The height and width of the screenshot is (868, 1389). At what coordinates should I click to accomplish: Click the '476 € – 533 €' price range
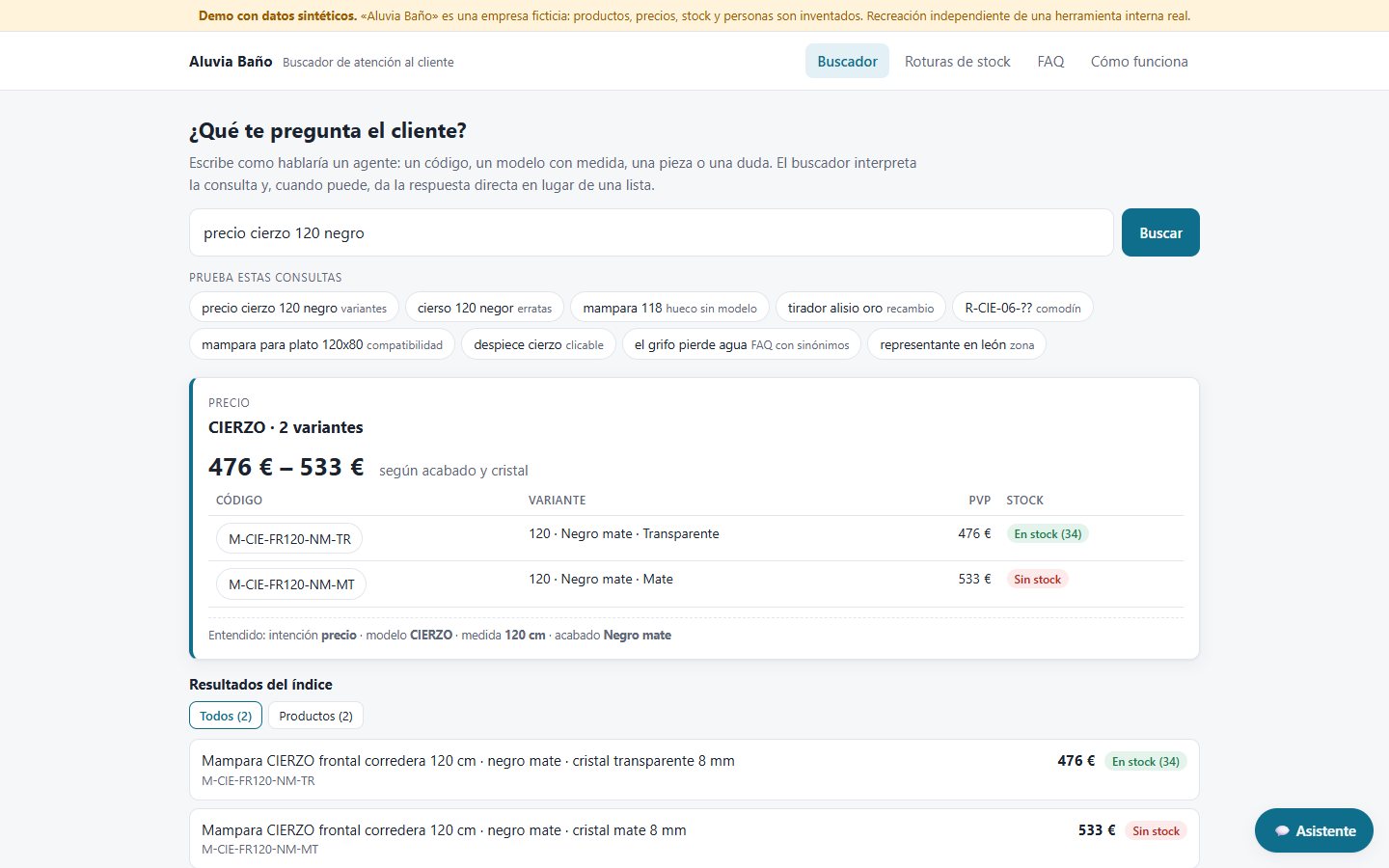pos(286,467)
